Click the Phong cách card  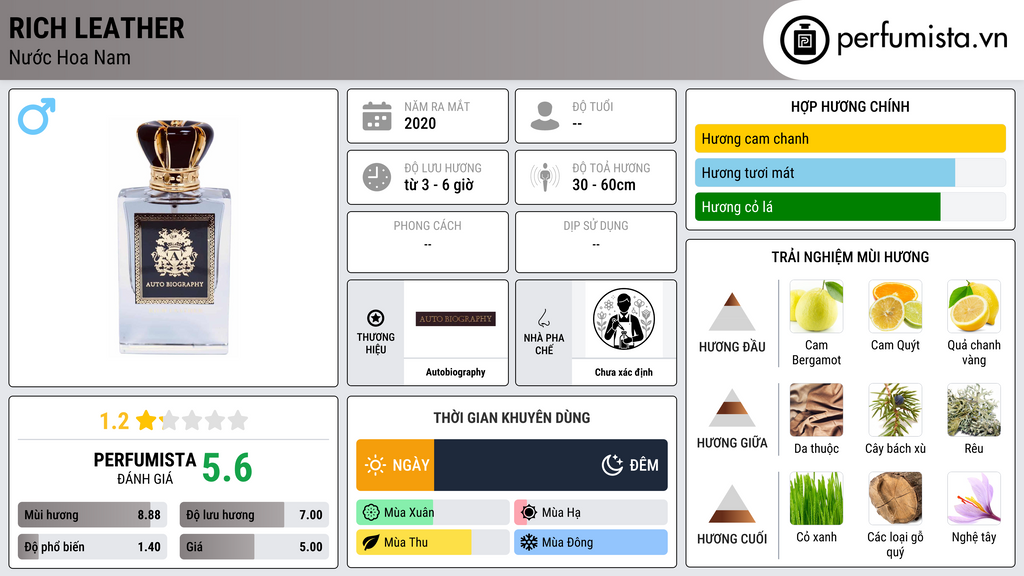(x=428, y=242)
